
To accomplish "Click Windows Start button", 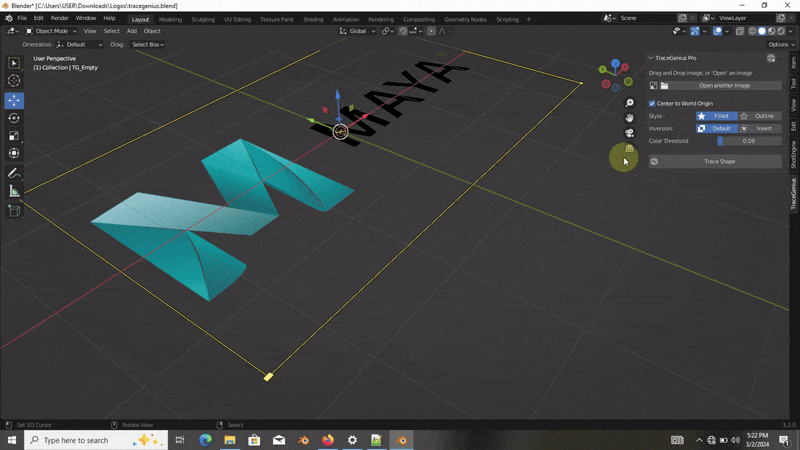I will pos(12,440).
